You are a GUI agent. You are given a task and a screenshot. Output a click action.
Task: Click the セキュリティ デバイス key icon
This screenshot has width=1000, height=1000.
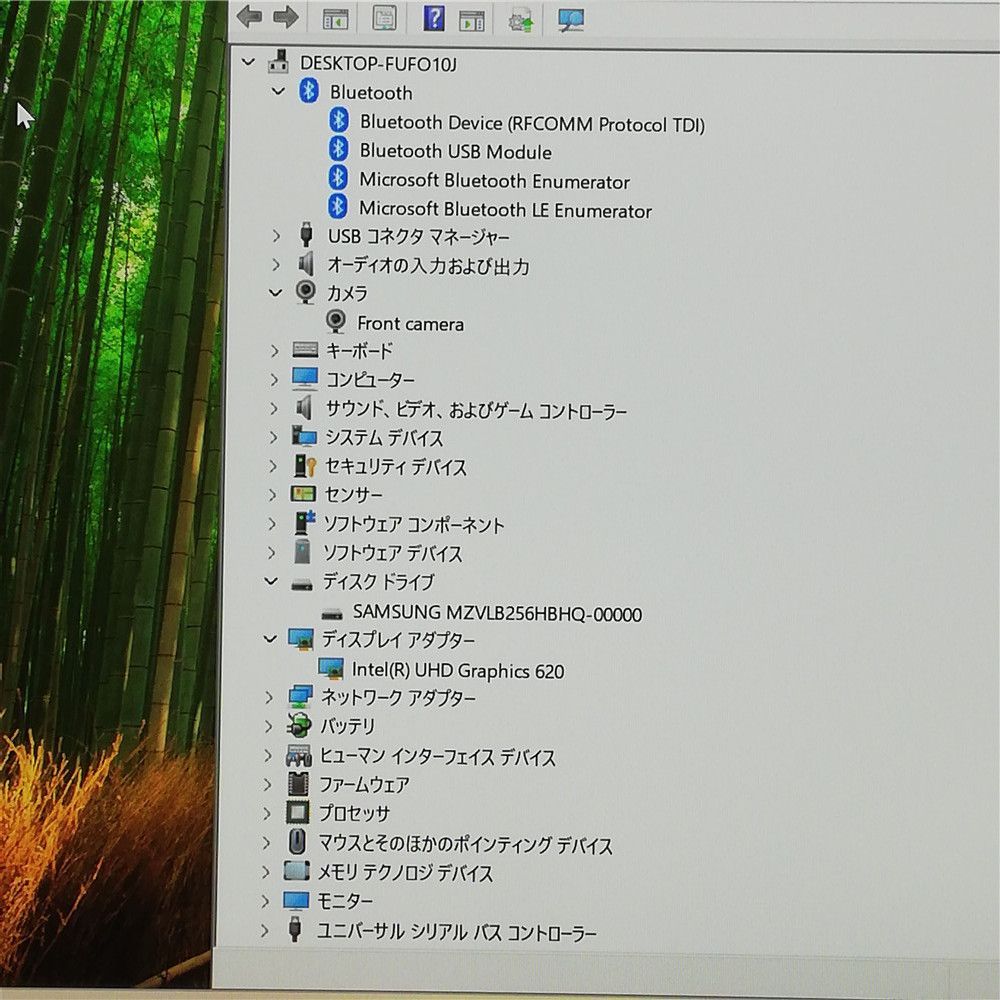coord(305,466)
